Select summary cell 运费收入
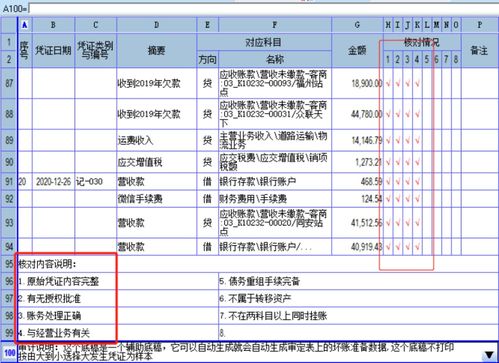The height and width of the screenshot is (363, 499). pos(157,140)
